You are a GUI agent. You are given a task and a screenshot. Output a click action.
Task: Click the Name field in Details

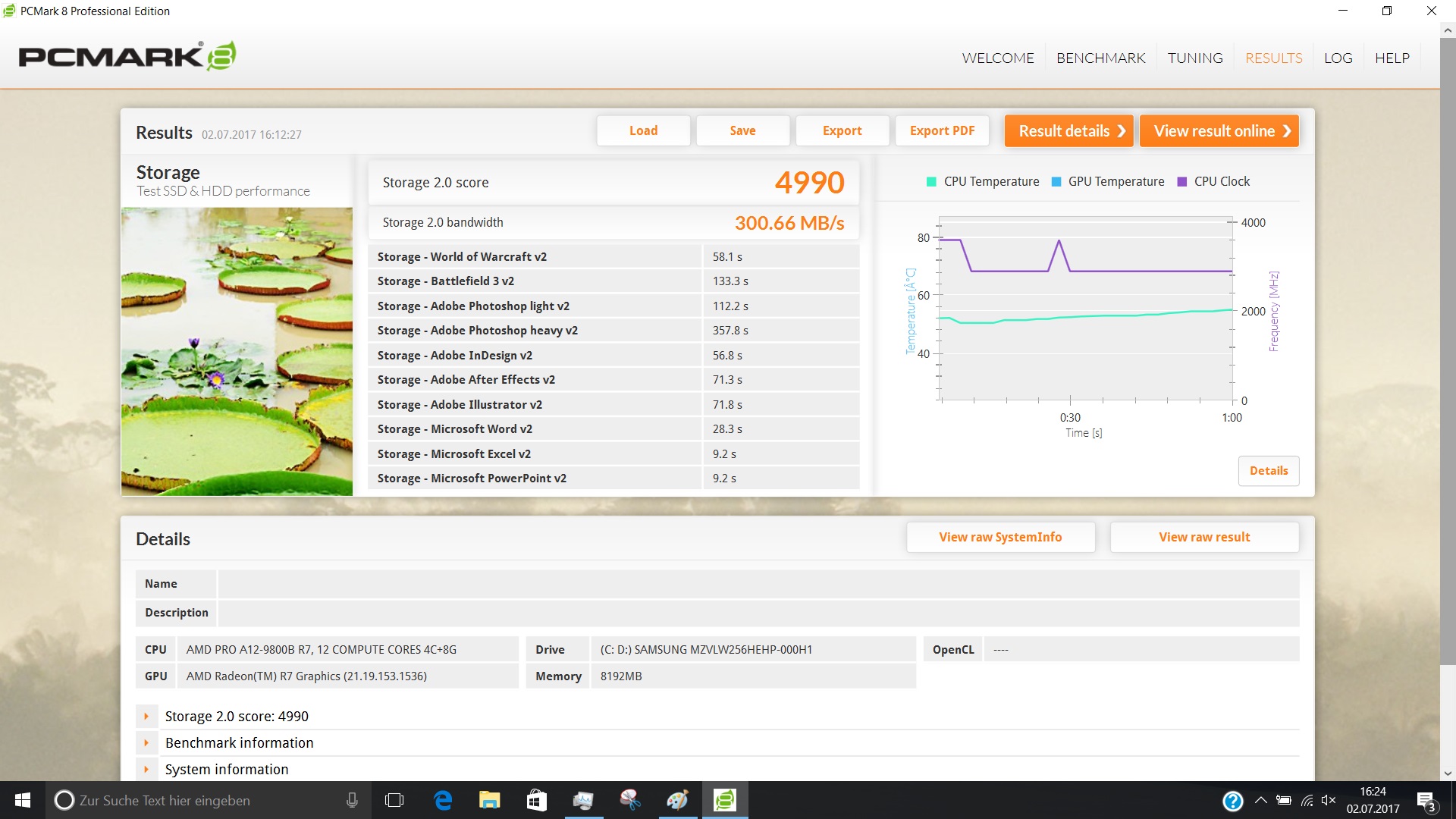click(758, 583)
